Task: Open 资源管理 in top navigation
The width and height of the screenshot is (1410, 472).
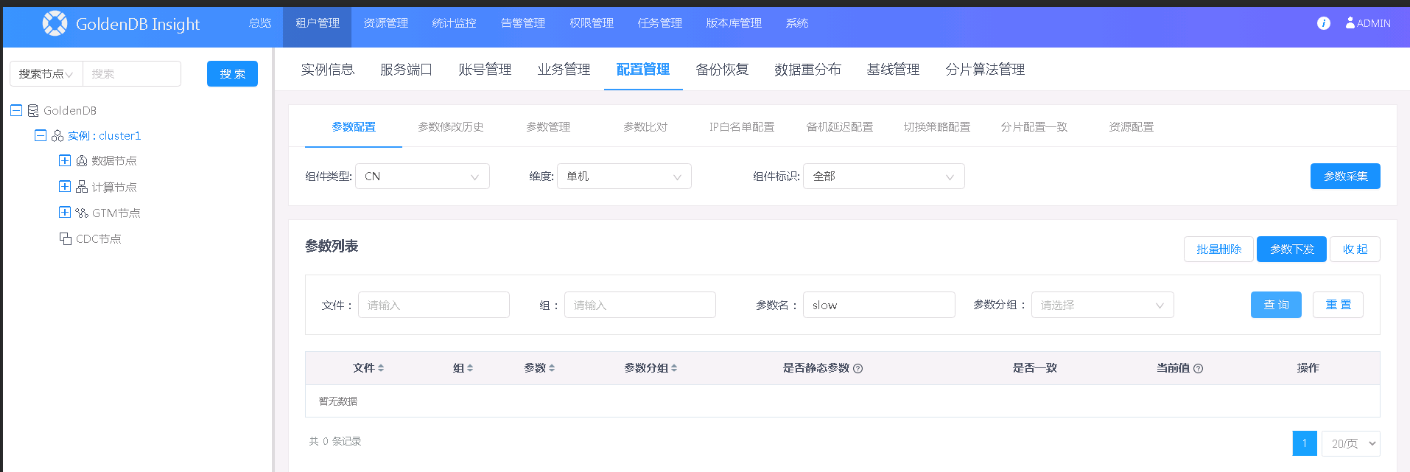Action: point(385,23)
